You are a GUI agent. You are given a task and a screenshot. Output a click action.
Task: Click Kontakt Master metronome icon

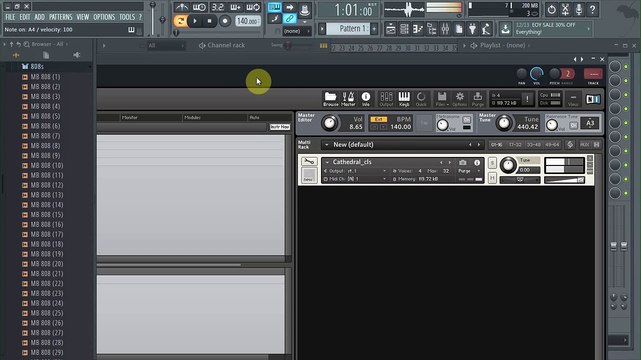(x=348, y=99)
